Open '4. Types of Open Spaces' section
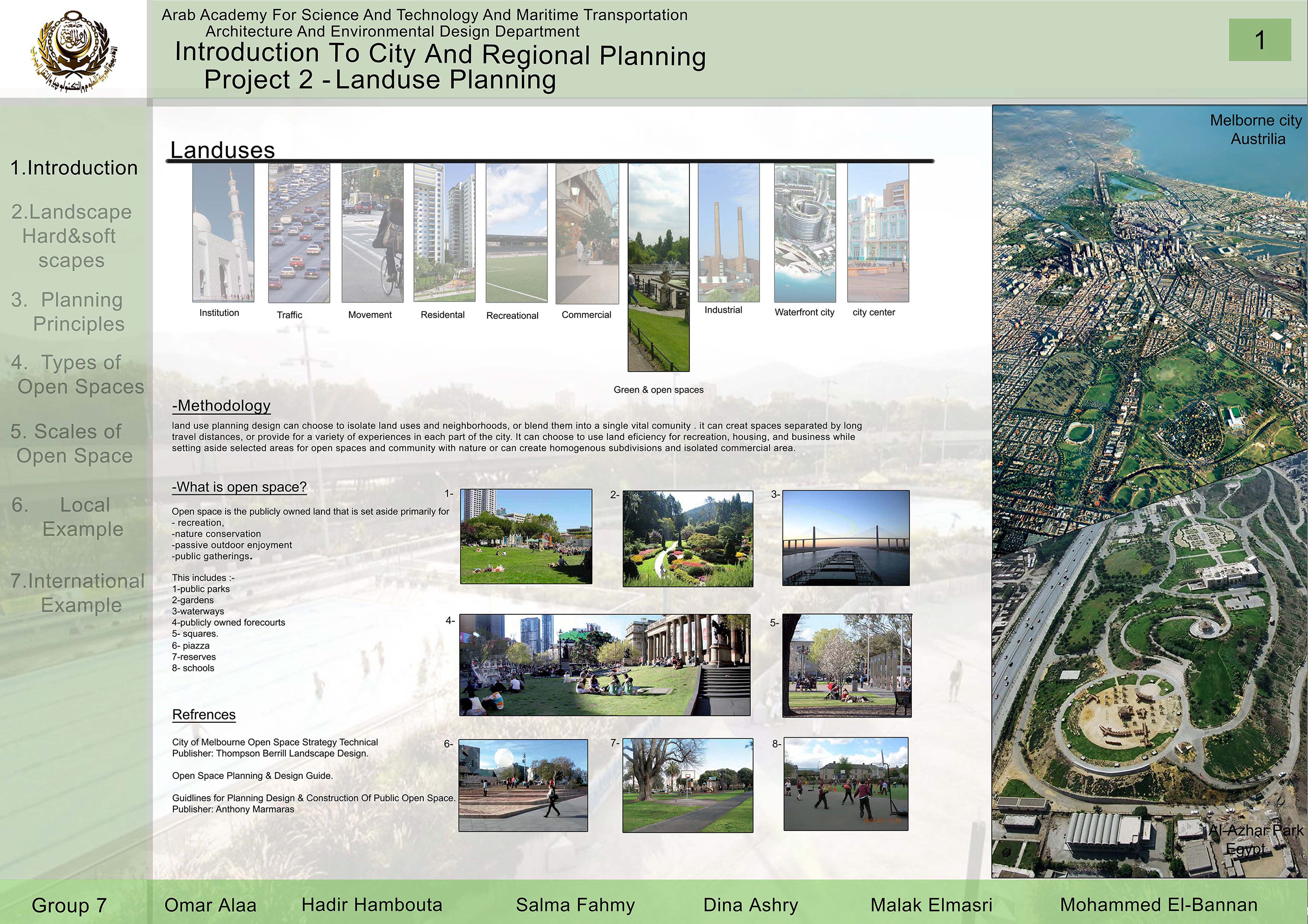1308x924 pixels. coord(78,374)
